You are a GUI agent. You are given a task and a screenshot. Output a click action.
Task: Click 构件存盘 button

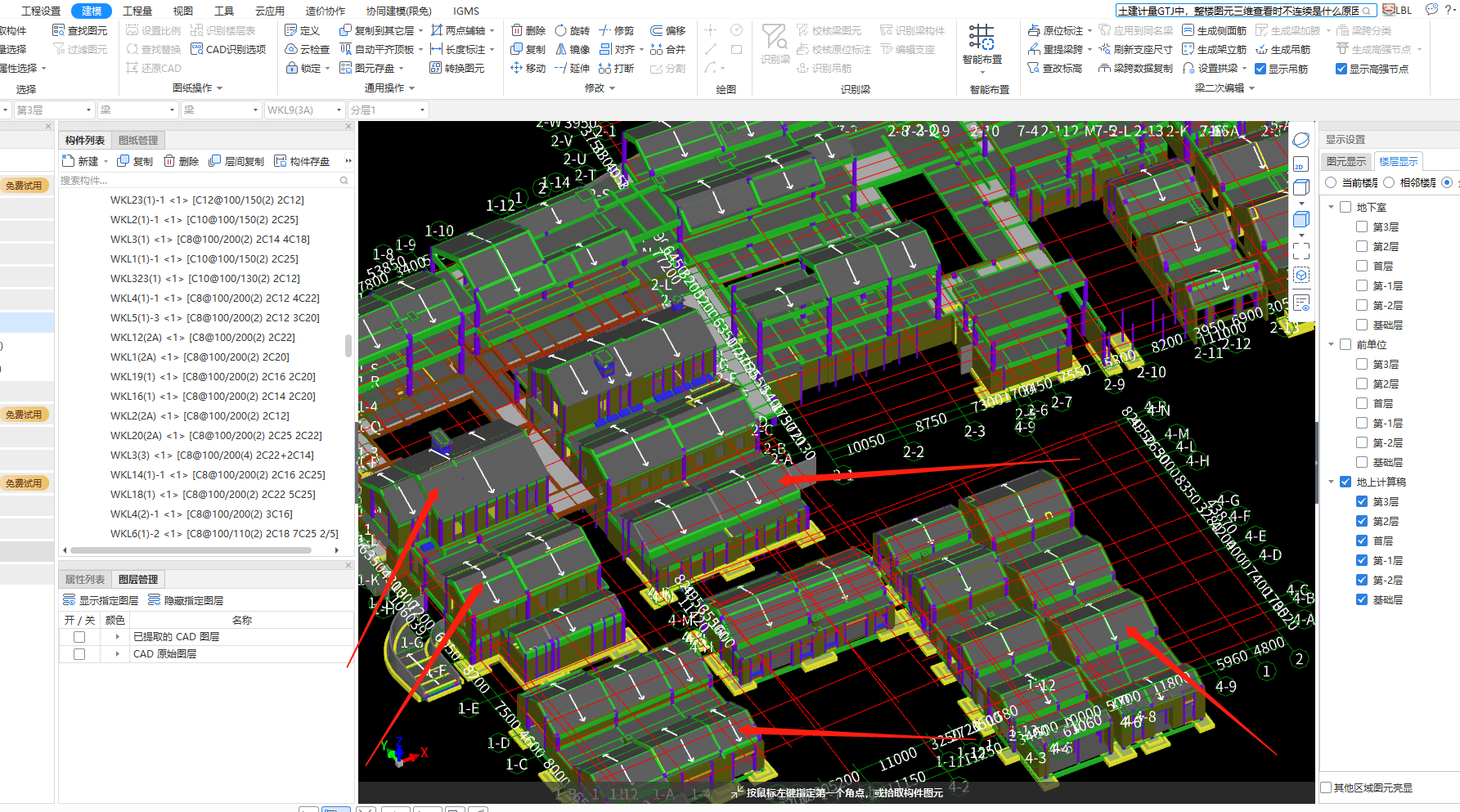pyautogui.click(x=302, y=161)
